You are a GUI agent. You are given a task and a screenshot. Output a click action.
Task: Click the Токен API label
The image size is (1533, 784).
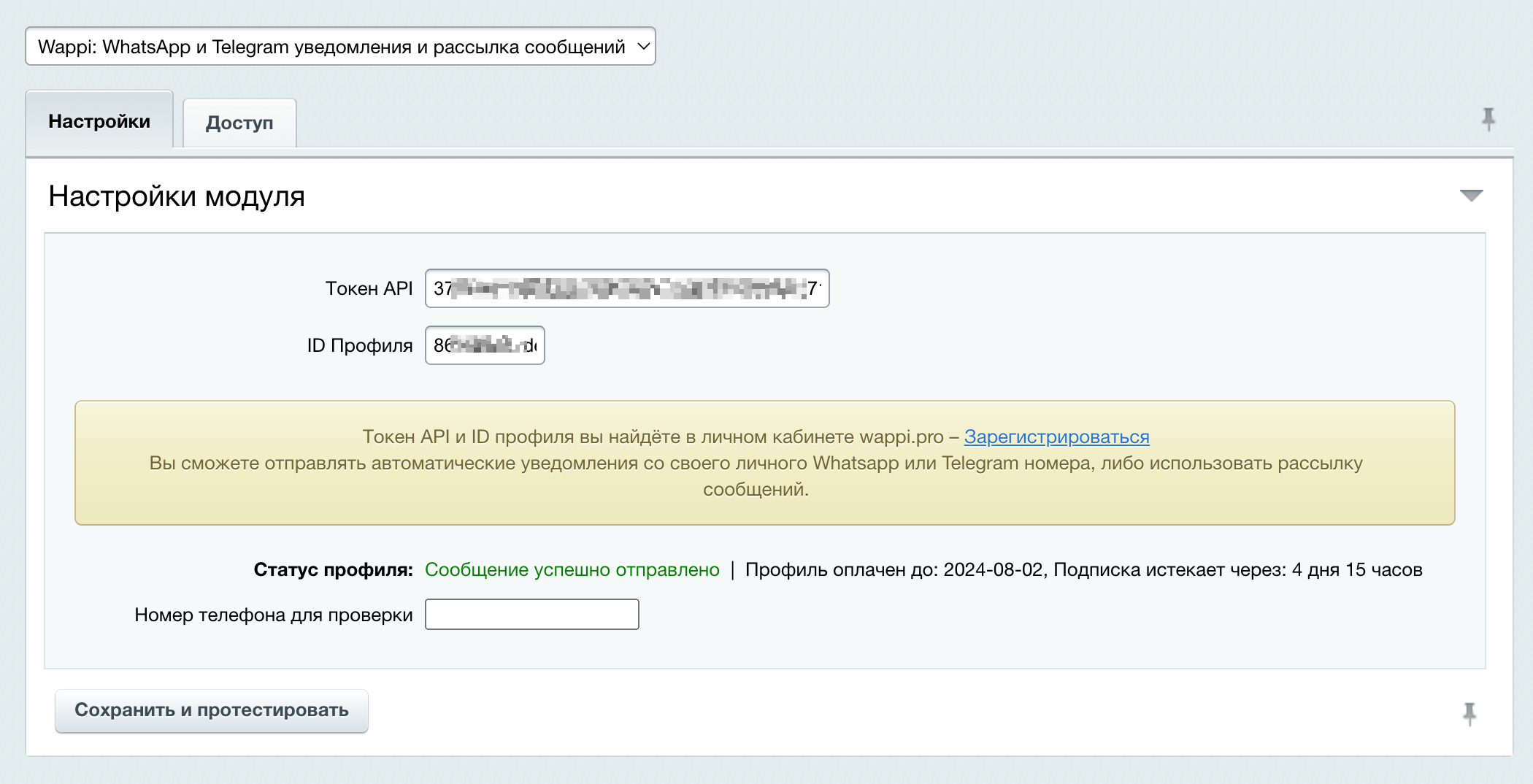[x=369, y=289]
